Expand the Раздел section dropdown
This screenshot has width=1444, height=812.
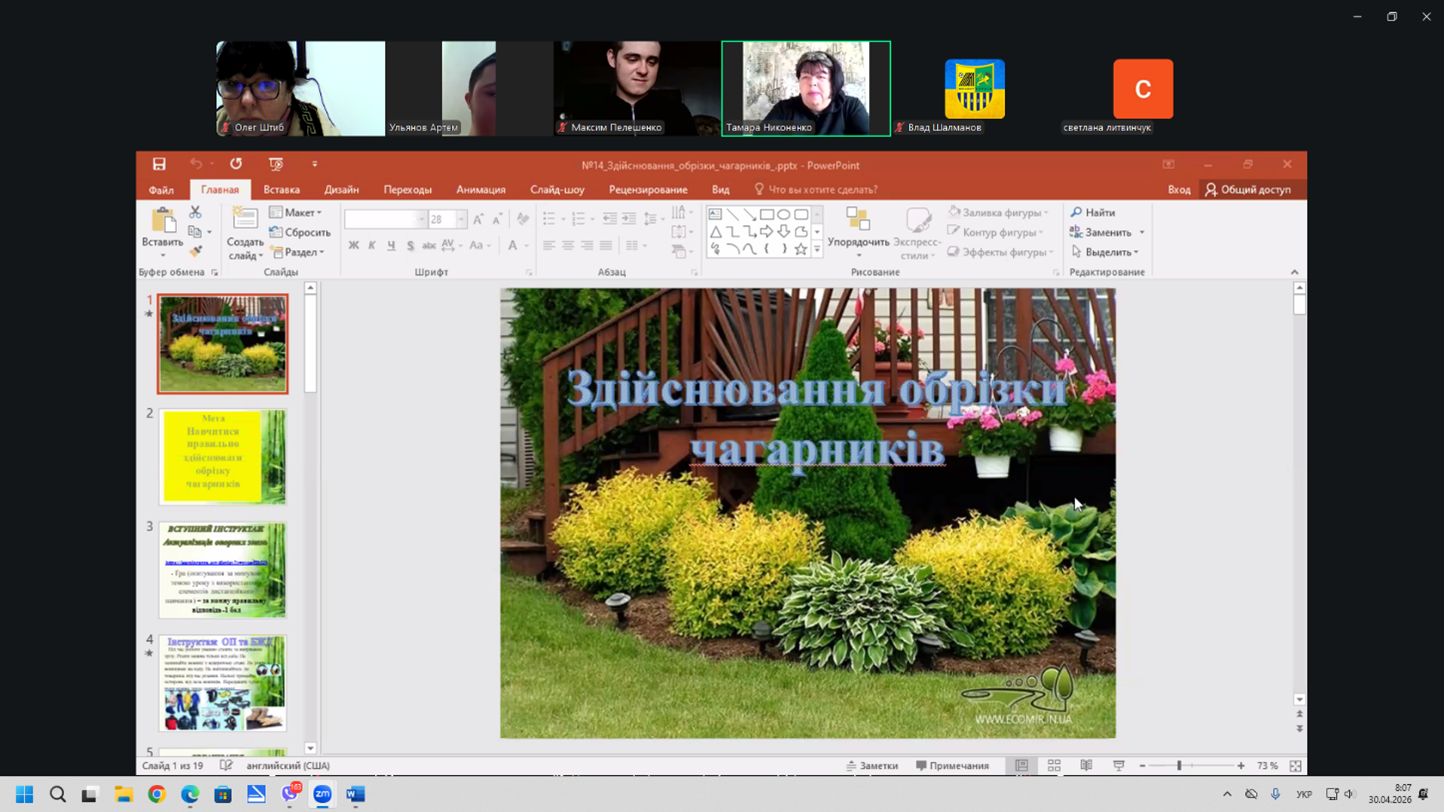click(298, 253)
